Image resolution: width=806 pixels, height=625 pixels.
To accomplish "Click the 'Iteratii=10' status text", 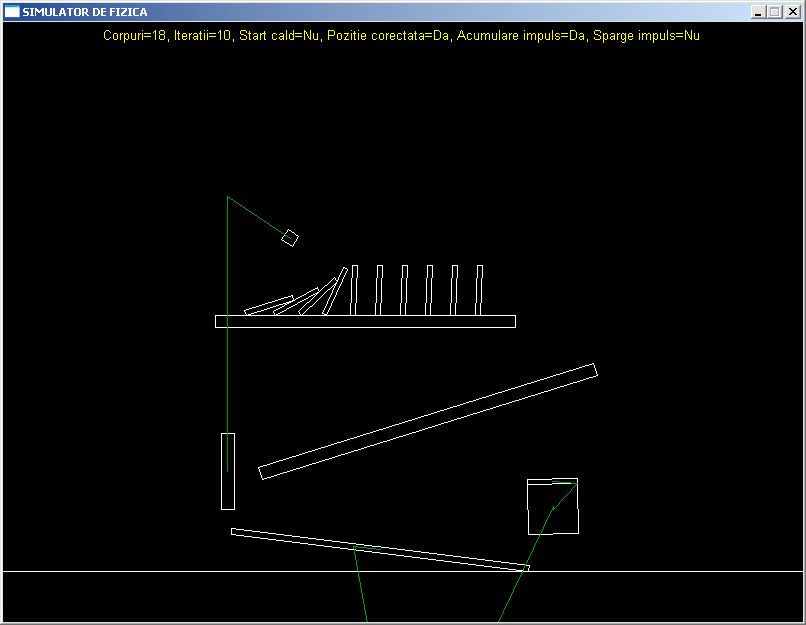I will point(203,35).
